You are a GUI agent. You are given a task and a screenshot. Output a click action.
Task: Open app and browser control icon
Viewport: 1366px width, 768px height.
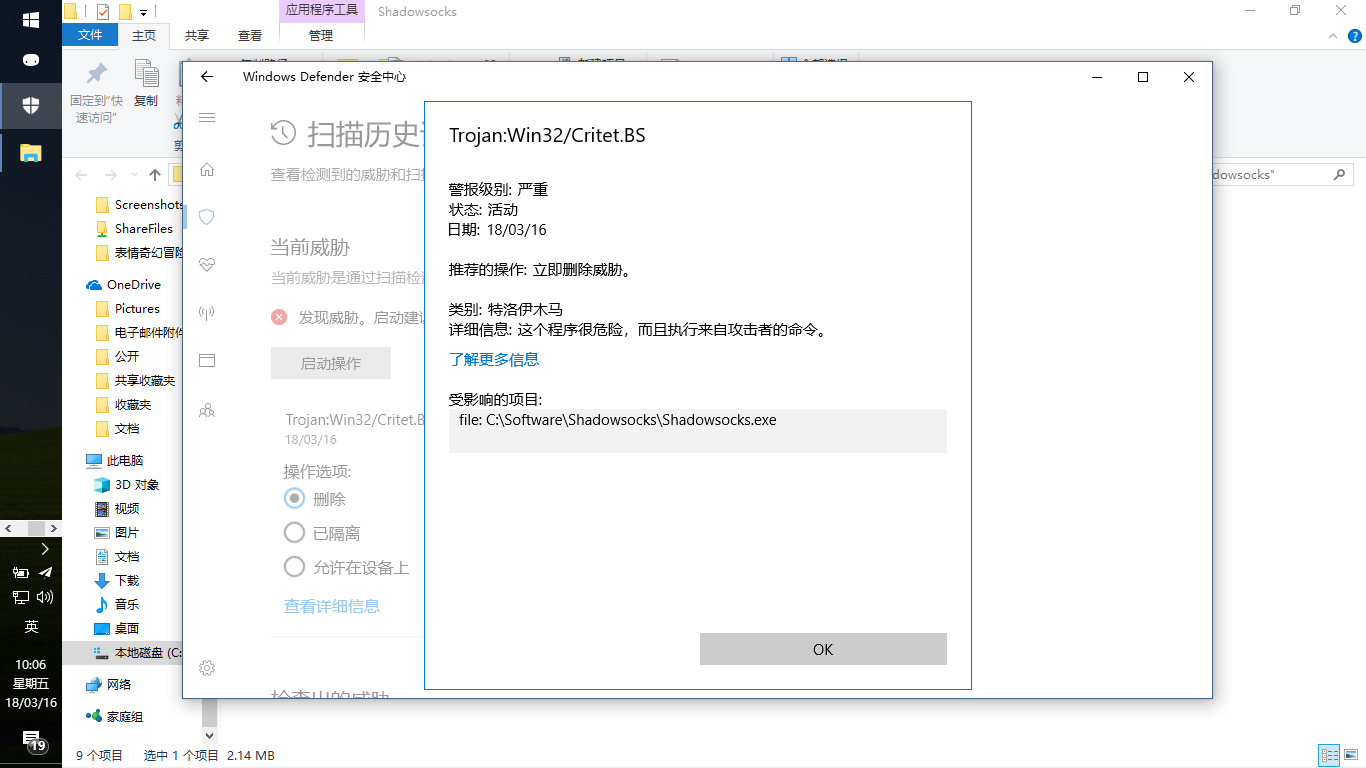207,360
